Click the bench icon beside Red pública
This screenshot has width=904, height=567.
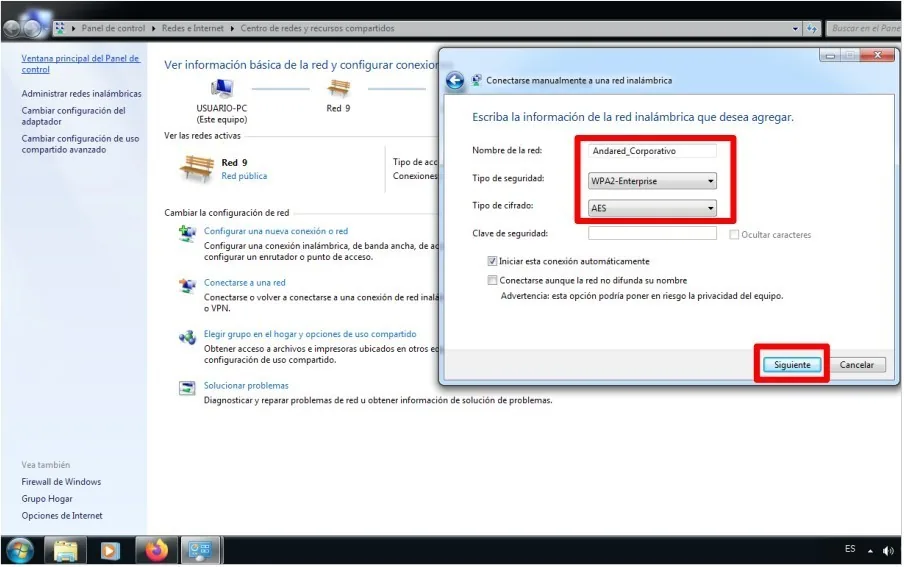pos(197,168)
